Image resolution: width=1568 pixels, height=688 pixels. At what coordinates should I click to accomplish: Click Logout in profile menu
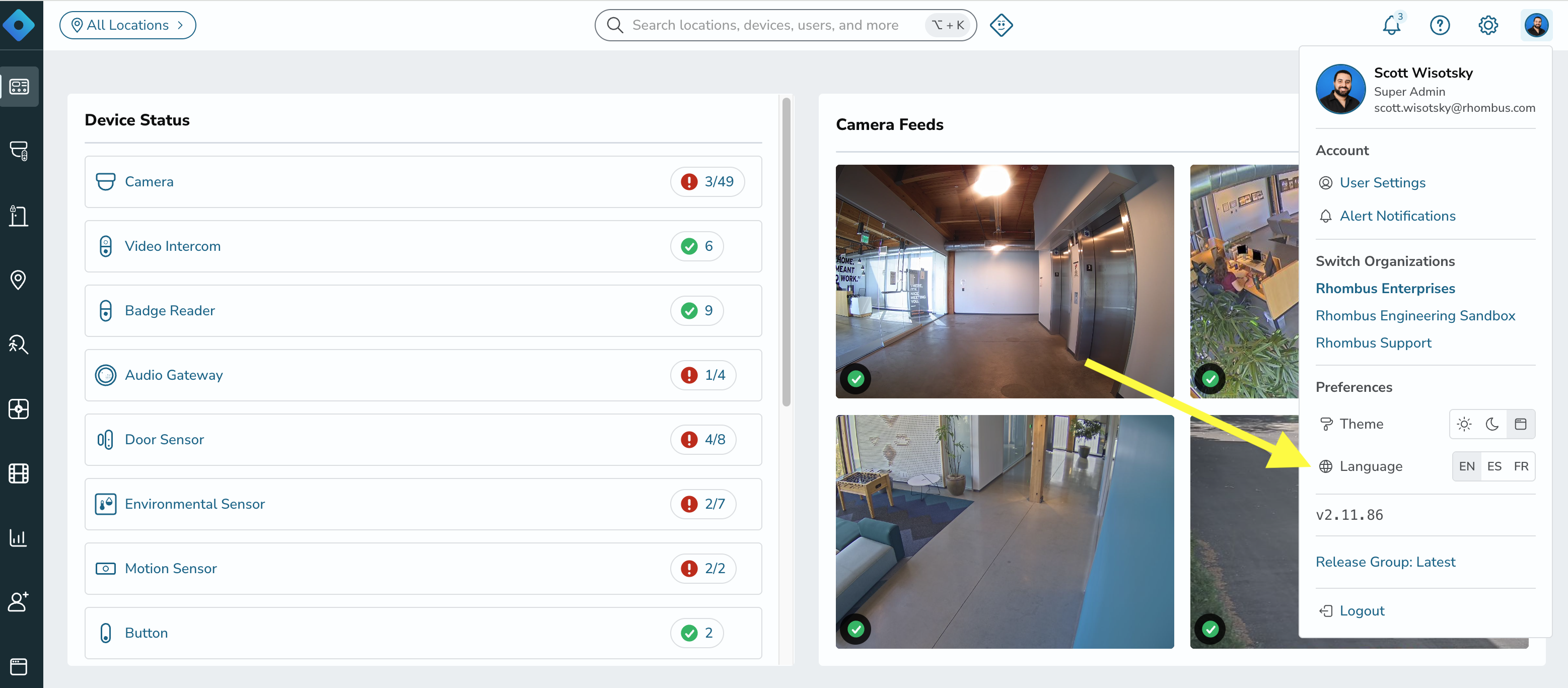pos(1352,610)
